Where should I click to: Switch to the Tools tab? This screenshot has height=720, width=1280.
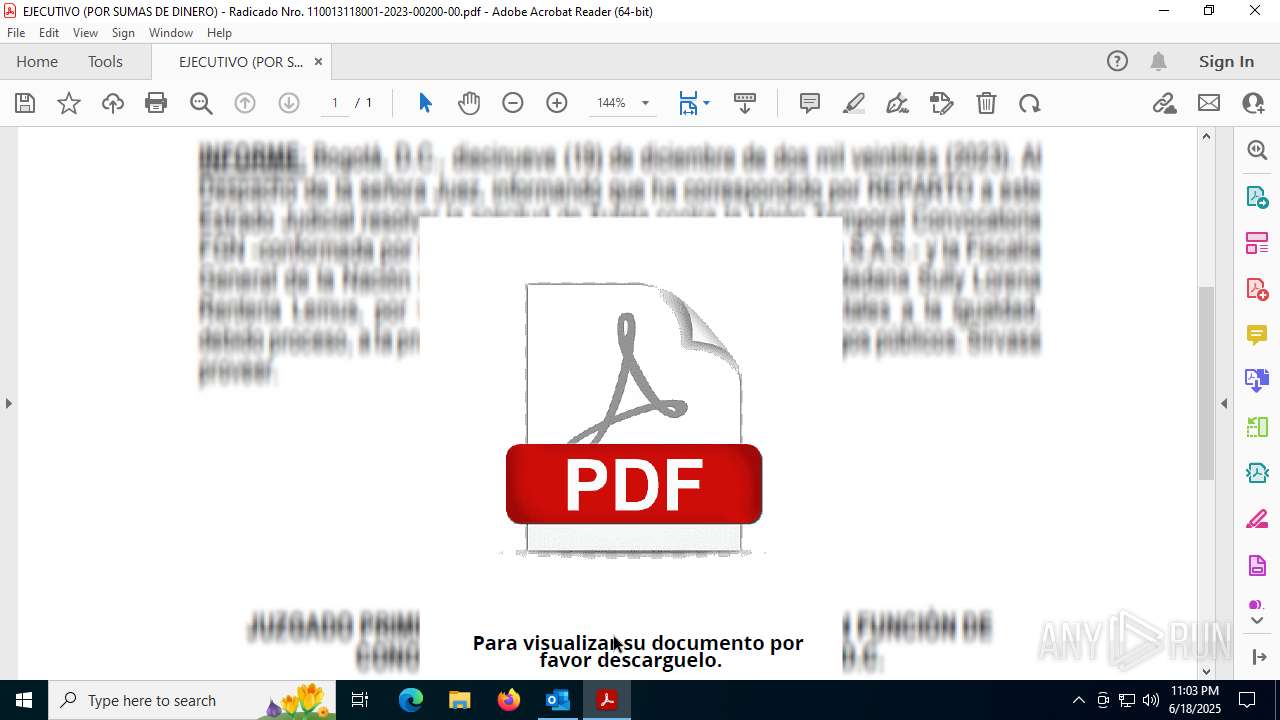pyautogui.click(x=105, y=61)
